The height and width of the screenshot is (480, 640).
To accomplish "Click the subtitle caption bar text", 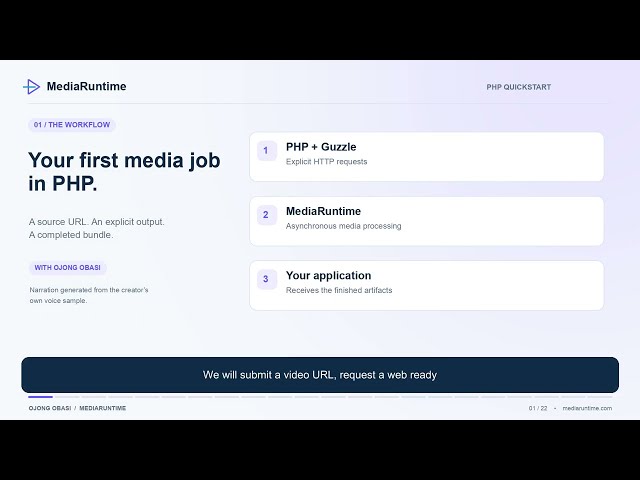I will coord(320,375).
